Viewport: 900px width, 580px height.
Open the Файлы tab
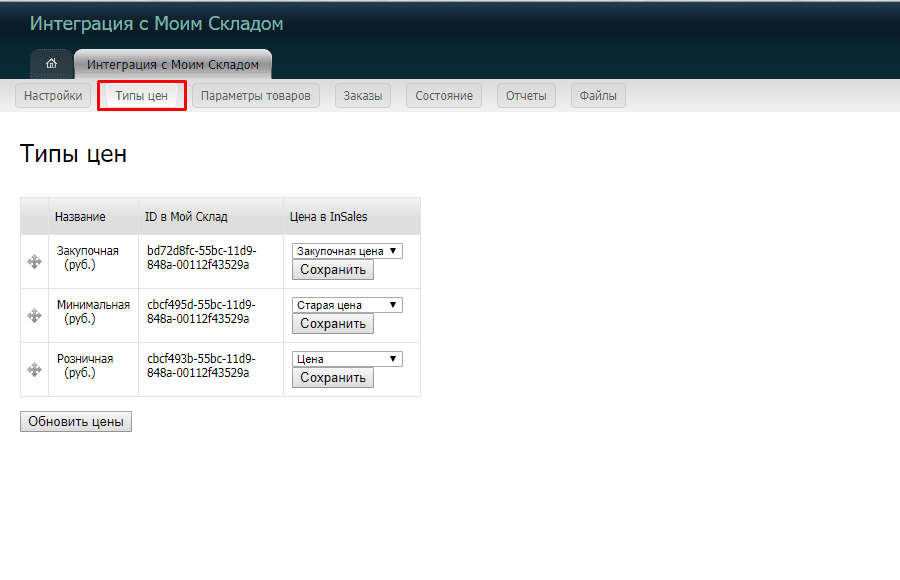[597, 95]
